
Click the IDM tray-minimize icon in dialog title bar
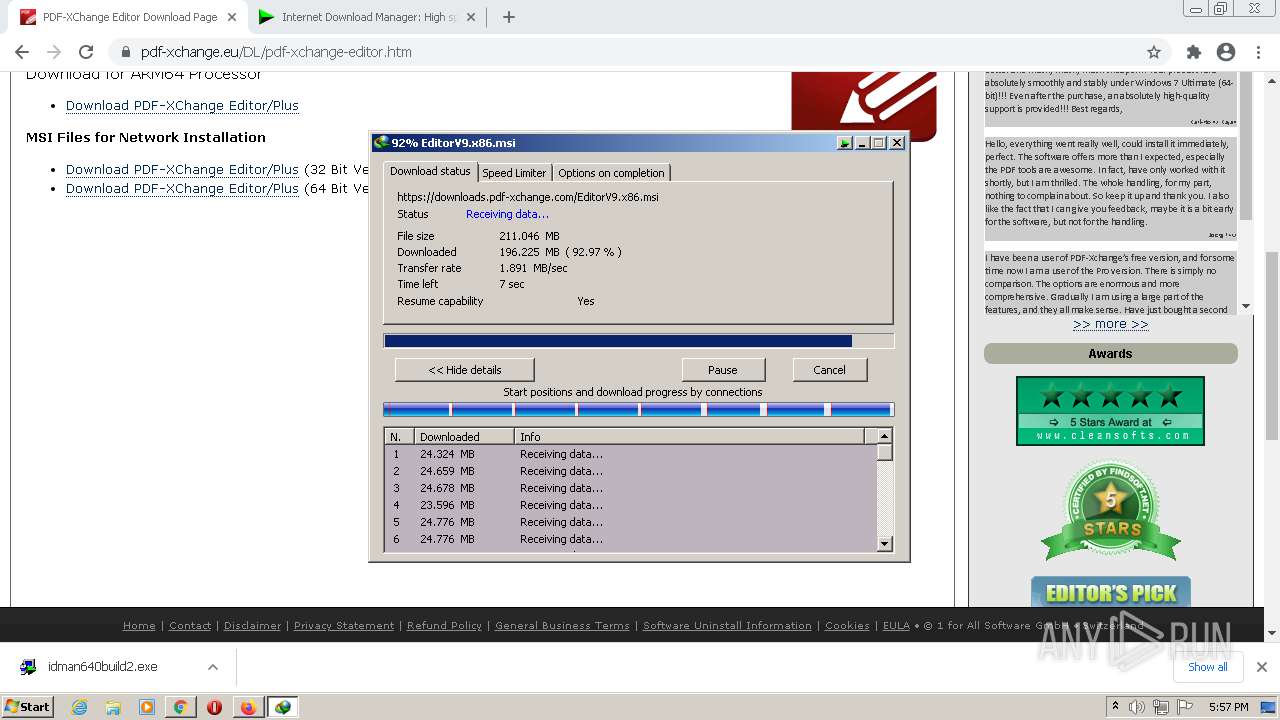pyautogui.click(x=845, y=143)
